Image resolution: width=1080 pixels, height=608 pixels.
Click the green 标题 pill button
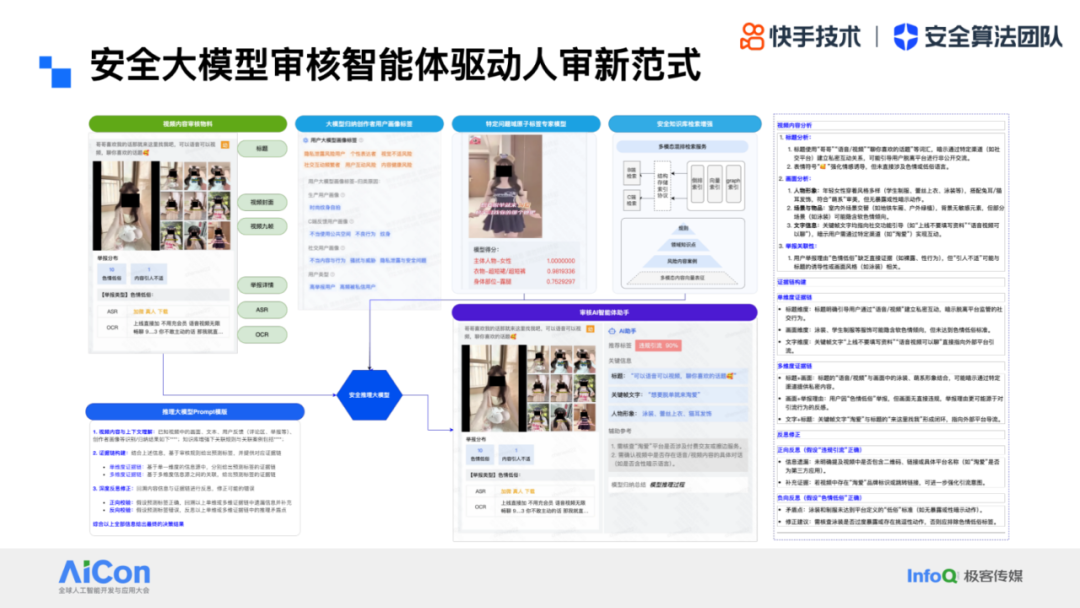262,148
